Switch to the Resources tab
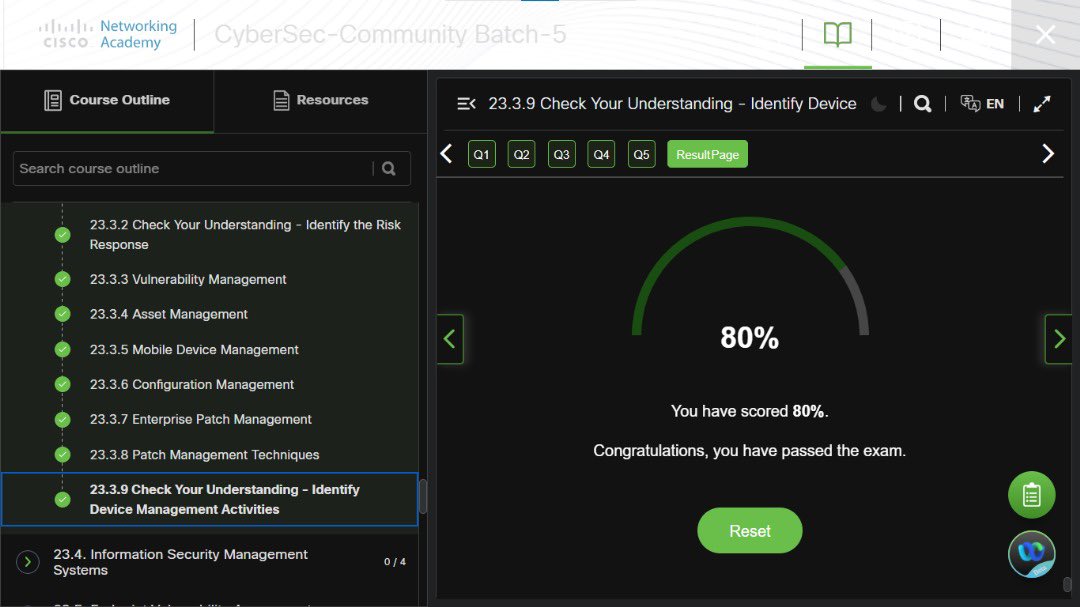The height and width of the screenshot is (607, 1080). 320,101
